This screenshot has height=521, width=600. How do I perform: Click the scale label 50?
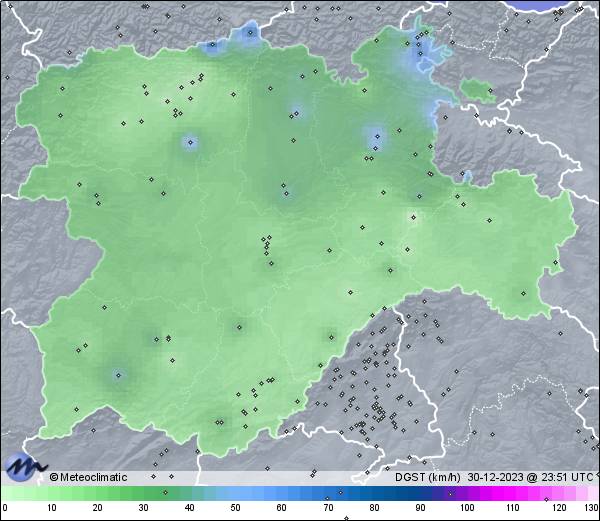pos(235,508)
